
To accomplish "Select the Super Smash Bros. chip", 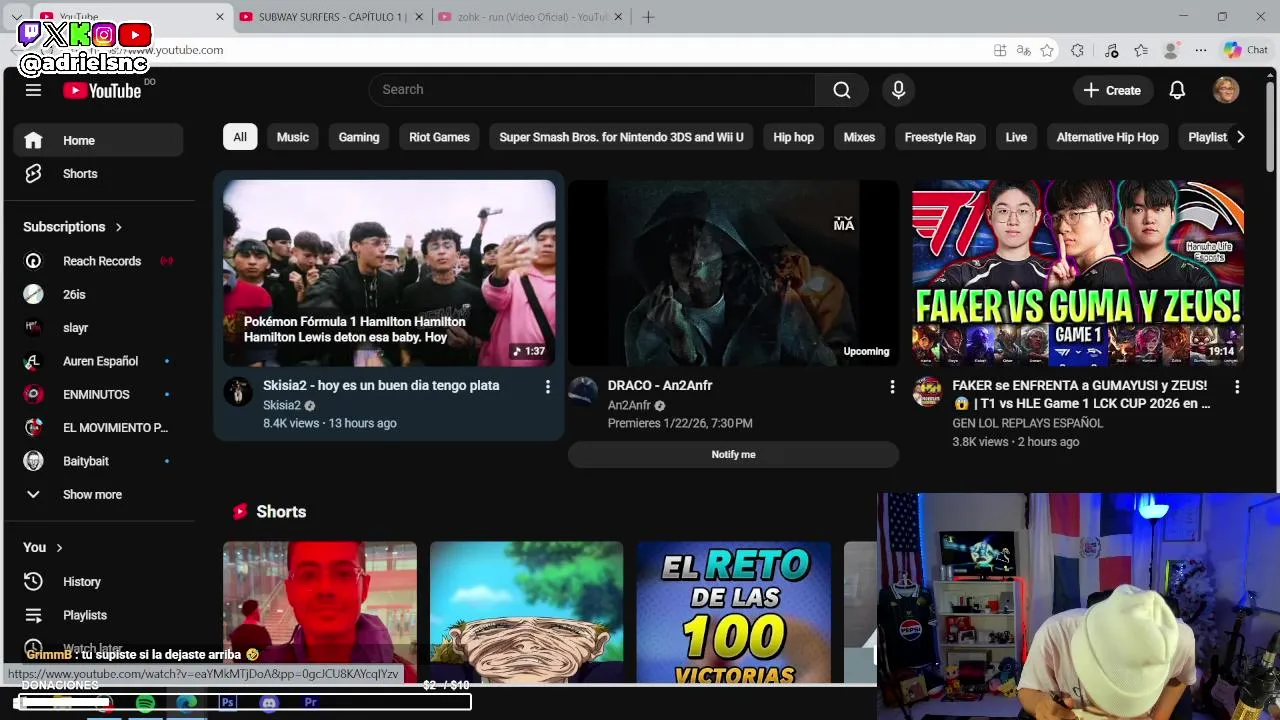I will [x=621, y=137].
